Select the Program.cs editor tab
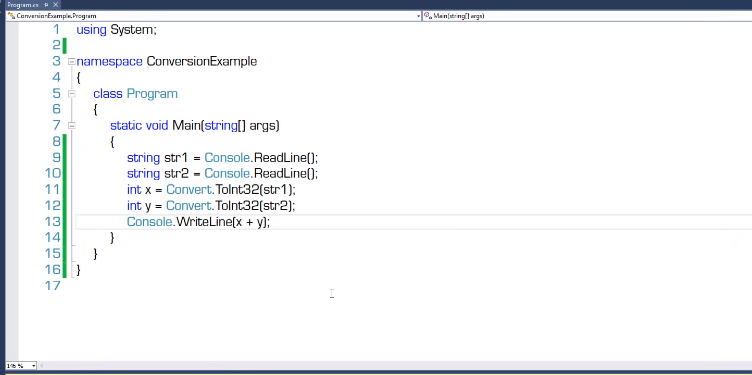 tap(23, 5)
